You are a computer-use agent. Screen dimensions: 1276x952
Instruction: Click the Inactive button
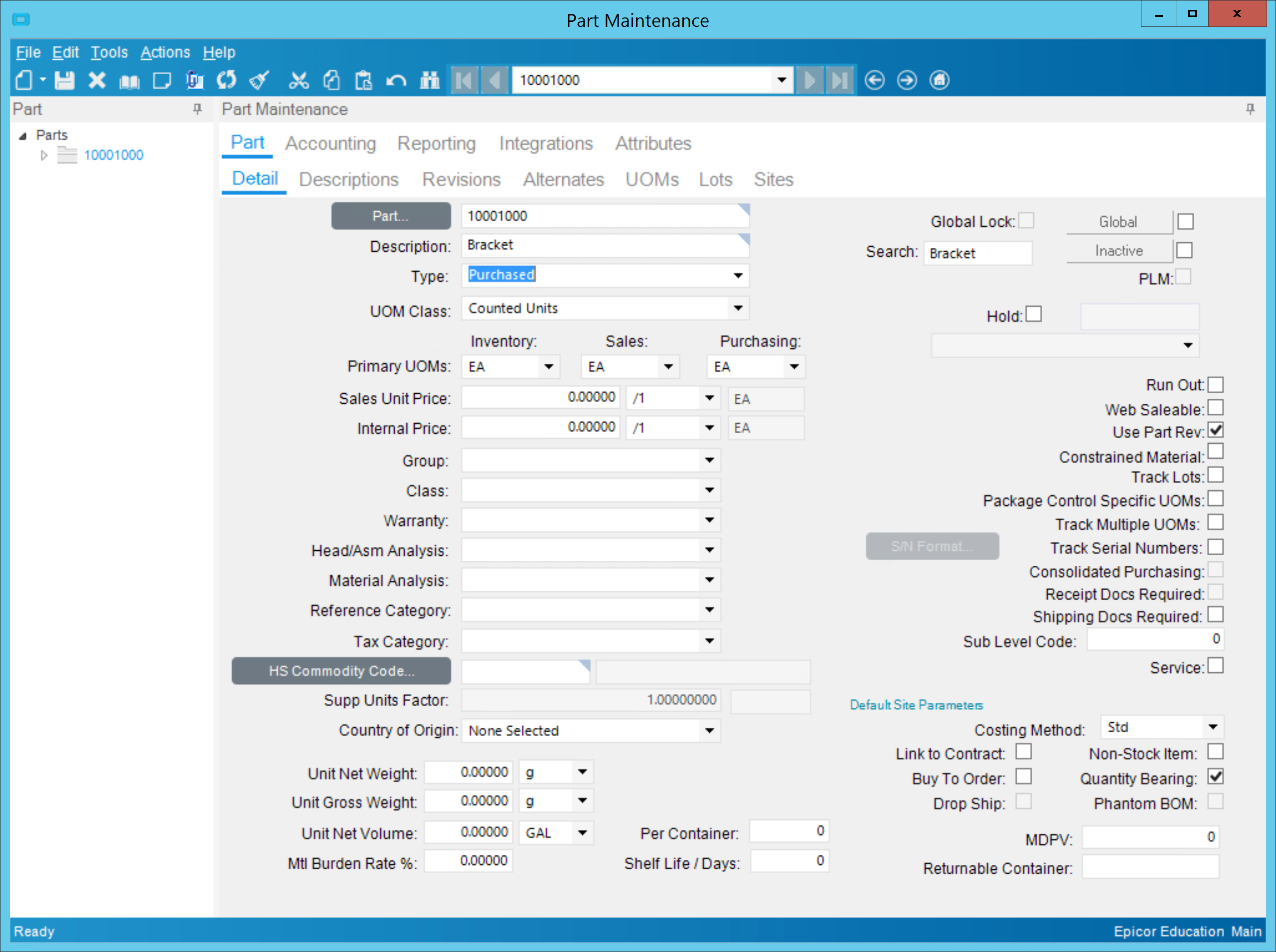(1118, 251)
